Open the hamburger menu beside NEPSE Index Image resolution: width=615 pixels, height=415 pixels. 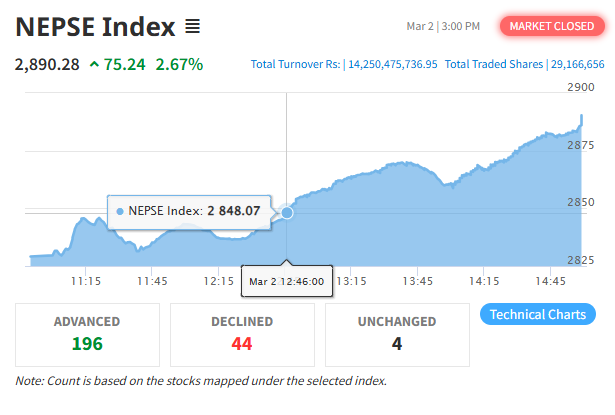pos(193,26)
